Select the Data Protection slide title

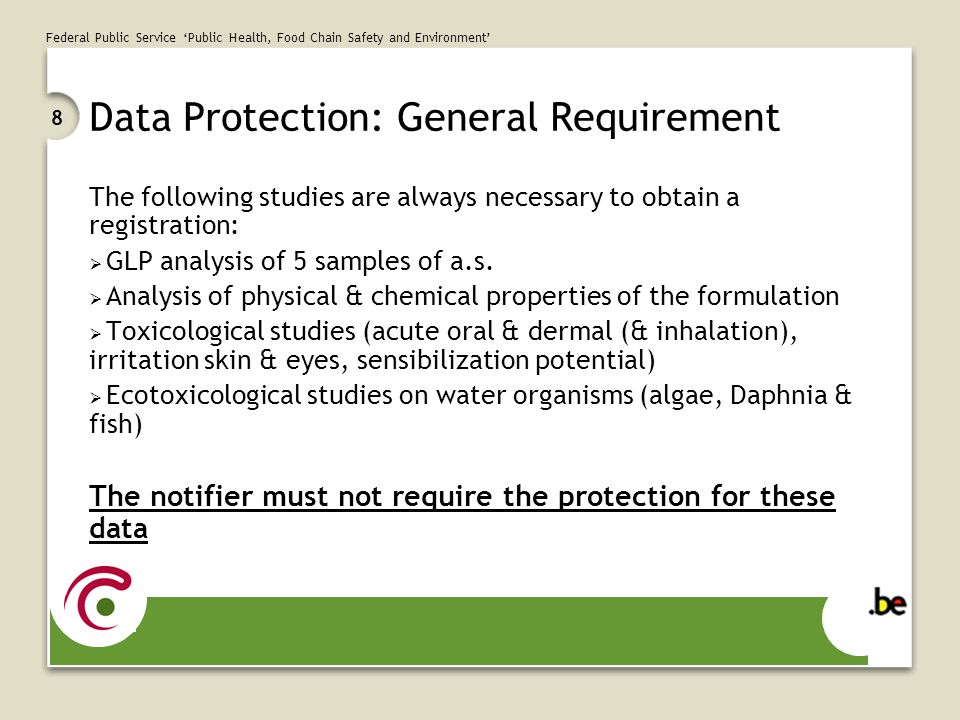(434, 117)
